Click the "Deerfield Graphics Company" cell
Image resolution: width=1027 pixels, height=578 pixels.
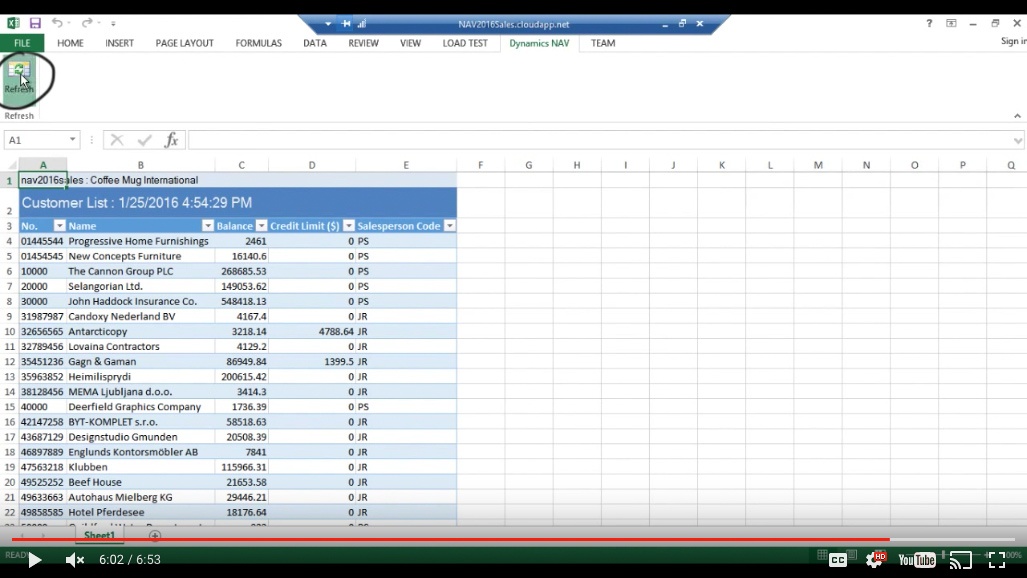point(141,407)
